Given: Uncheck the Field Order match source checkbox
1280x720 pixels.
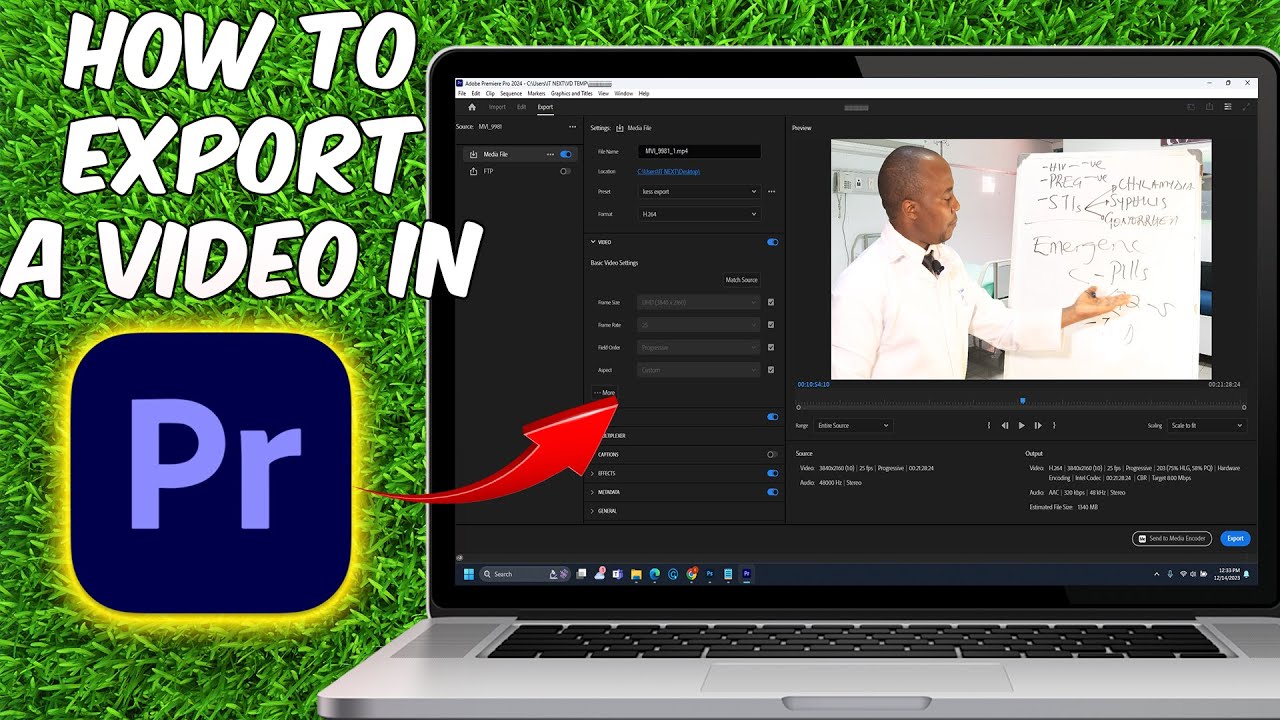Looking at the screenshot, I should point(771,347).
